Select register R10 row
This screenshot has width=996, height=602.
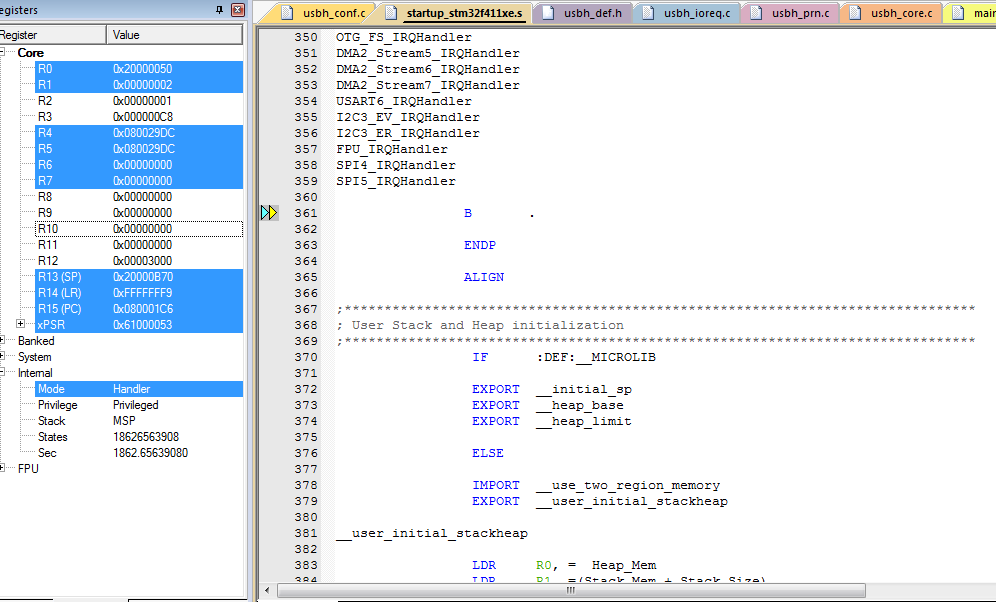click(x=138, y=229)
